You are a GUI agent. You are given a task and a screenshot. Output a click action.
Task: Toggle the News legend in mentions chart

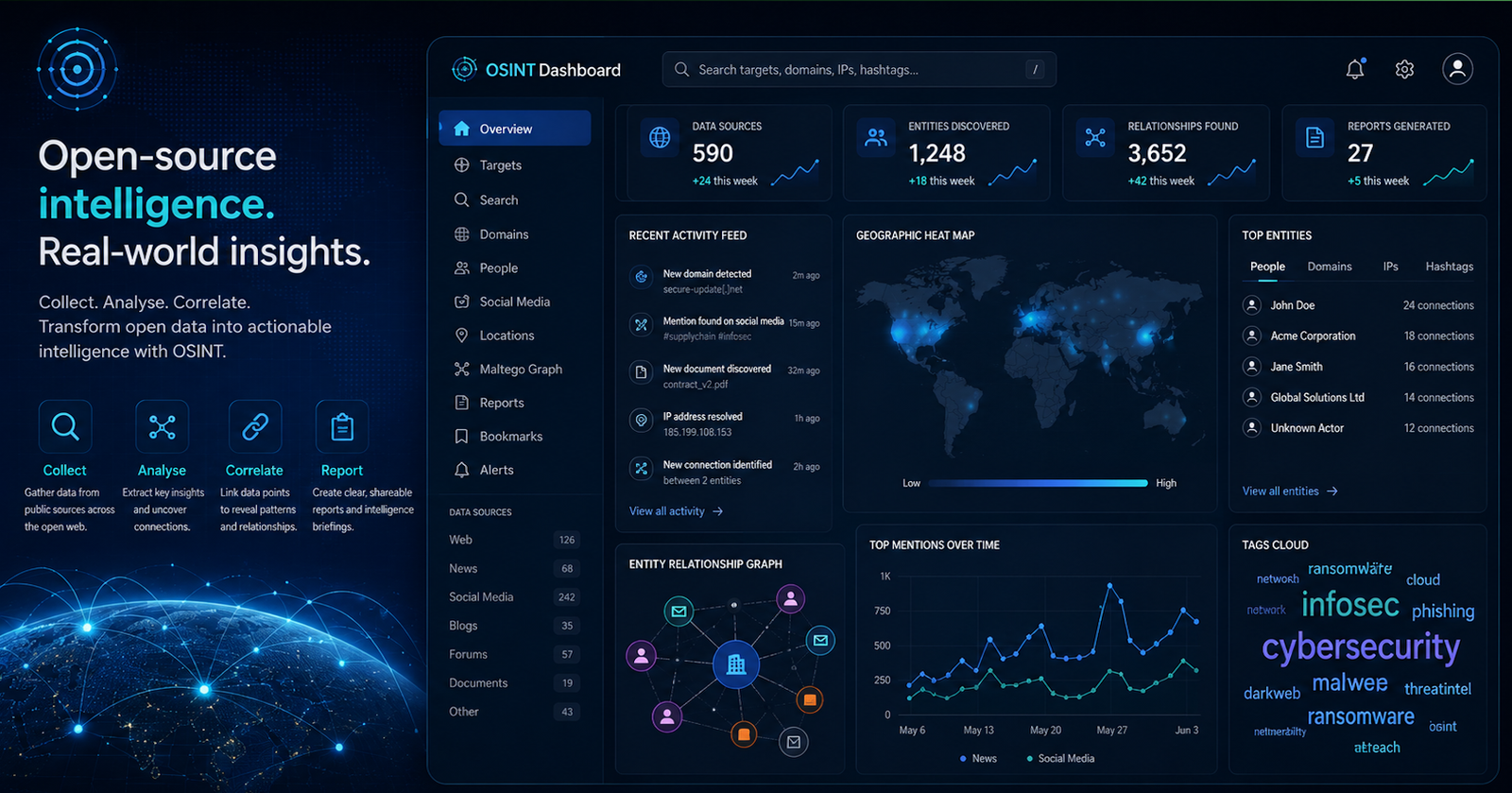click(x=978, y=758)
